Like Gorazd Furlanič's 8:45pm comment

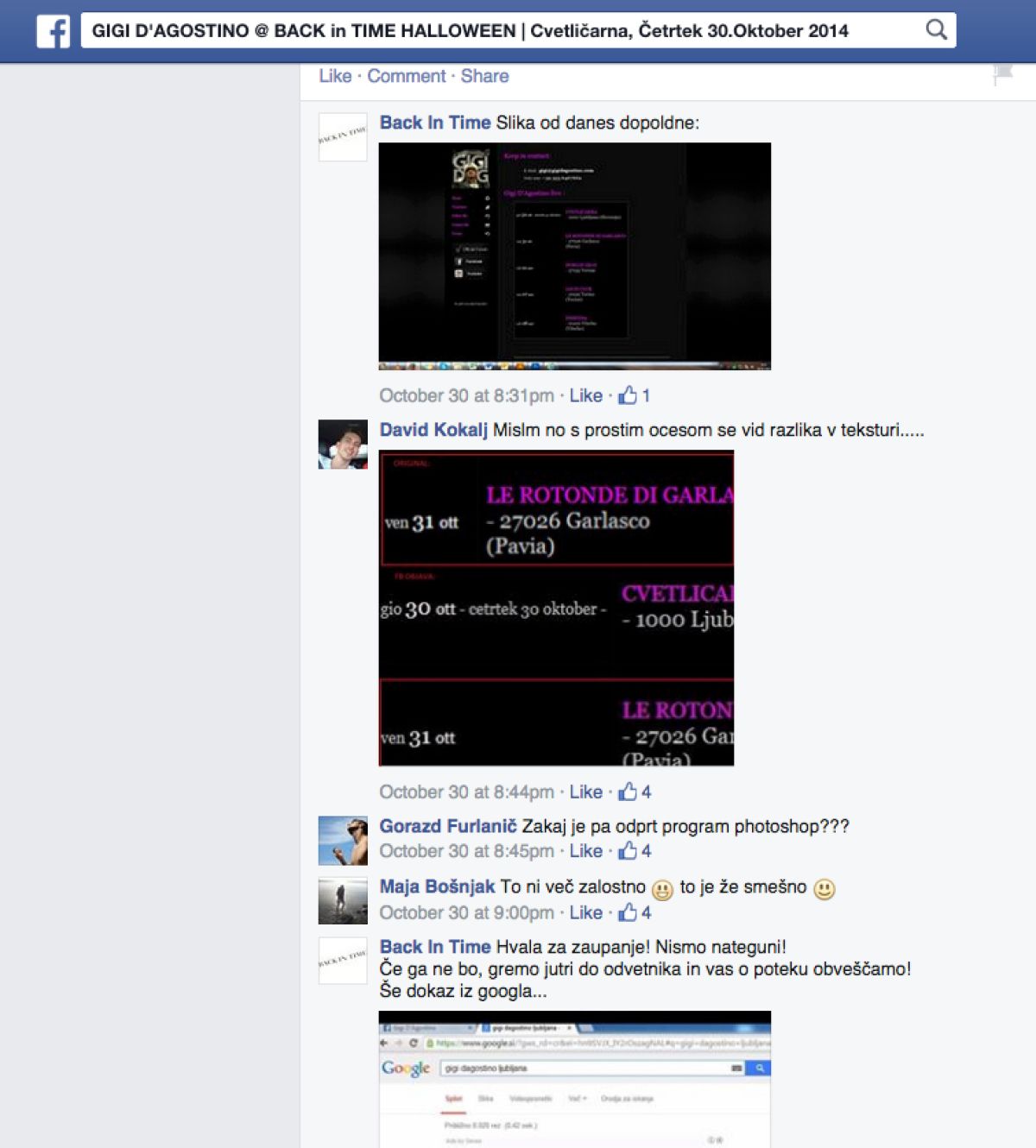585,851
